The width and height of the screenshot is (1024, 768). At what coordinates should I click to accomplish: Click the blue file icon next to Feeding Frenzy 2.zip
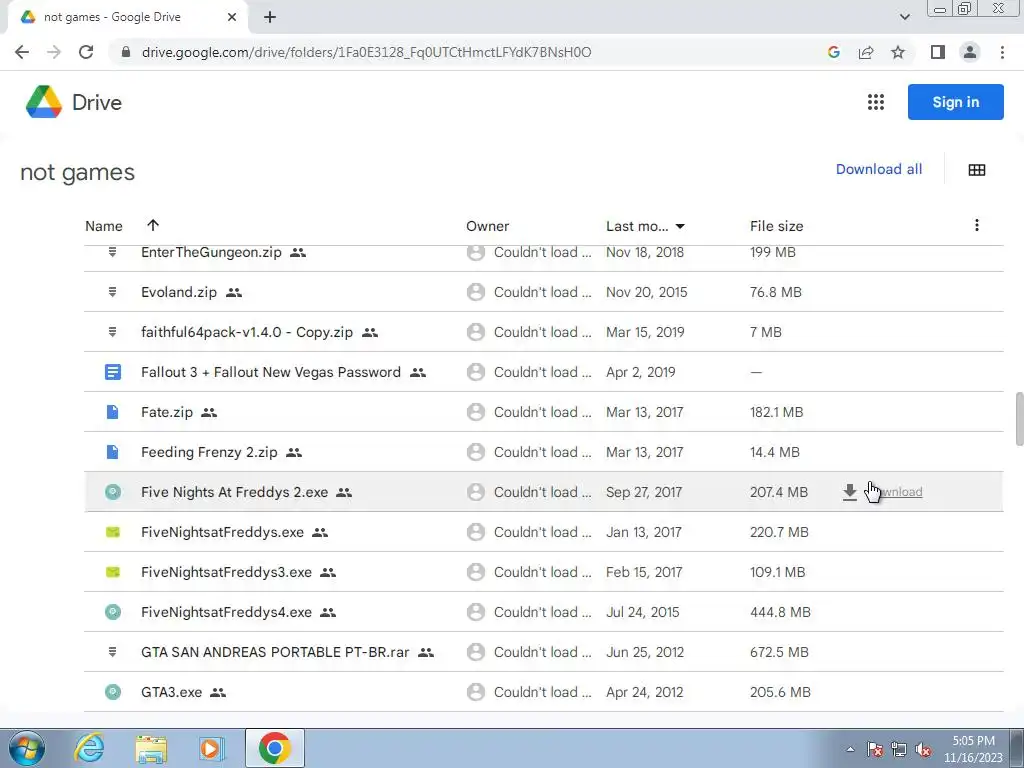(112, 452)
